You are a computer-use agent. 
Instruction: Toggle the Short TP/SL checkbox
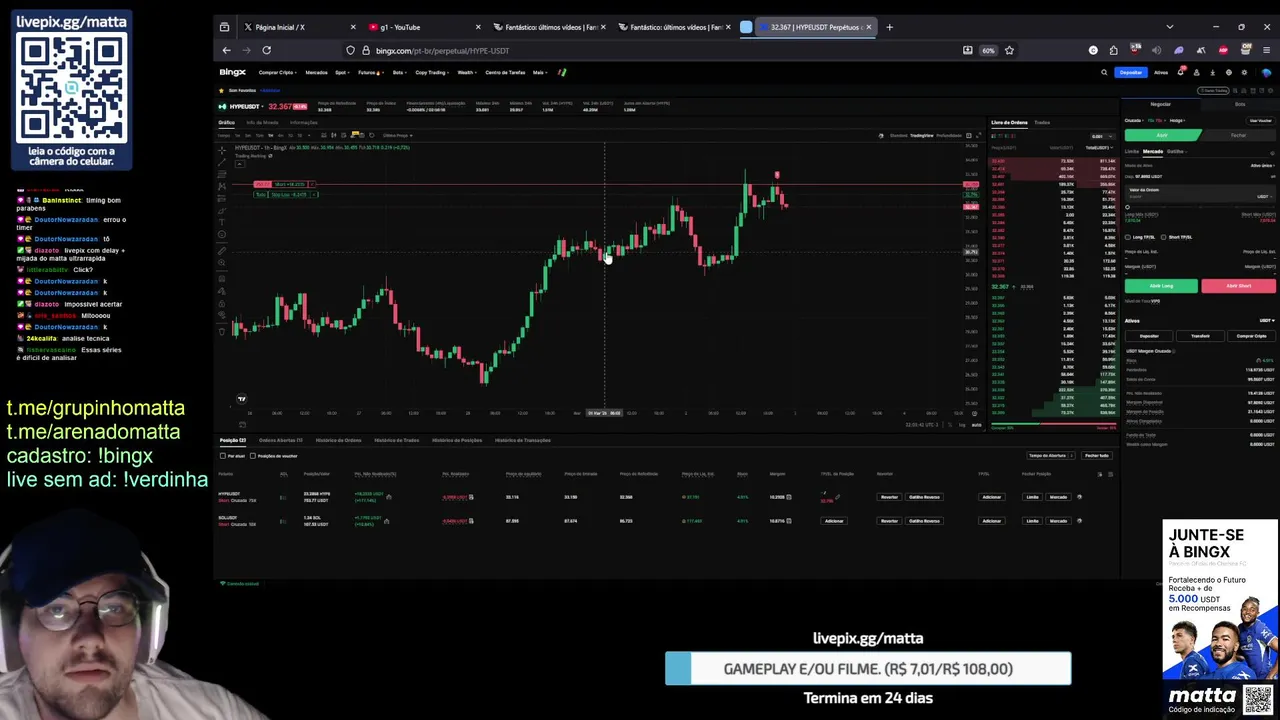1163,237
